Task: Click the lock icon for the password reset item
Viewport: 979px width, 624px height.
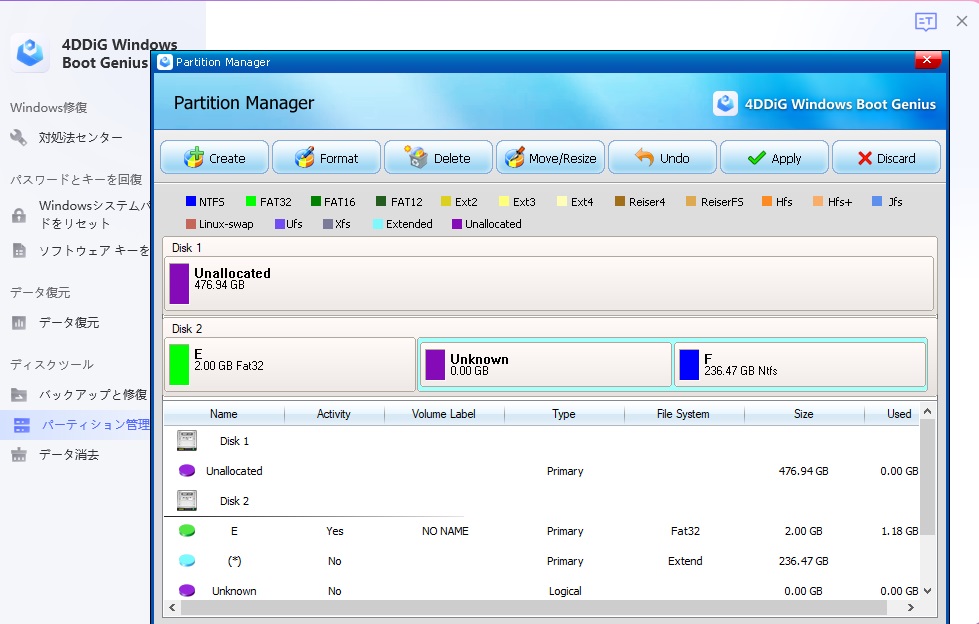Action: click(x=19, y=215)
